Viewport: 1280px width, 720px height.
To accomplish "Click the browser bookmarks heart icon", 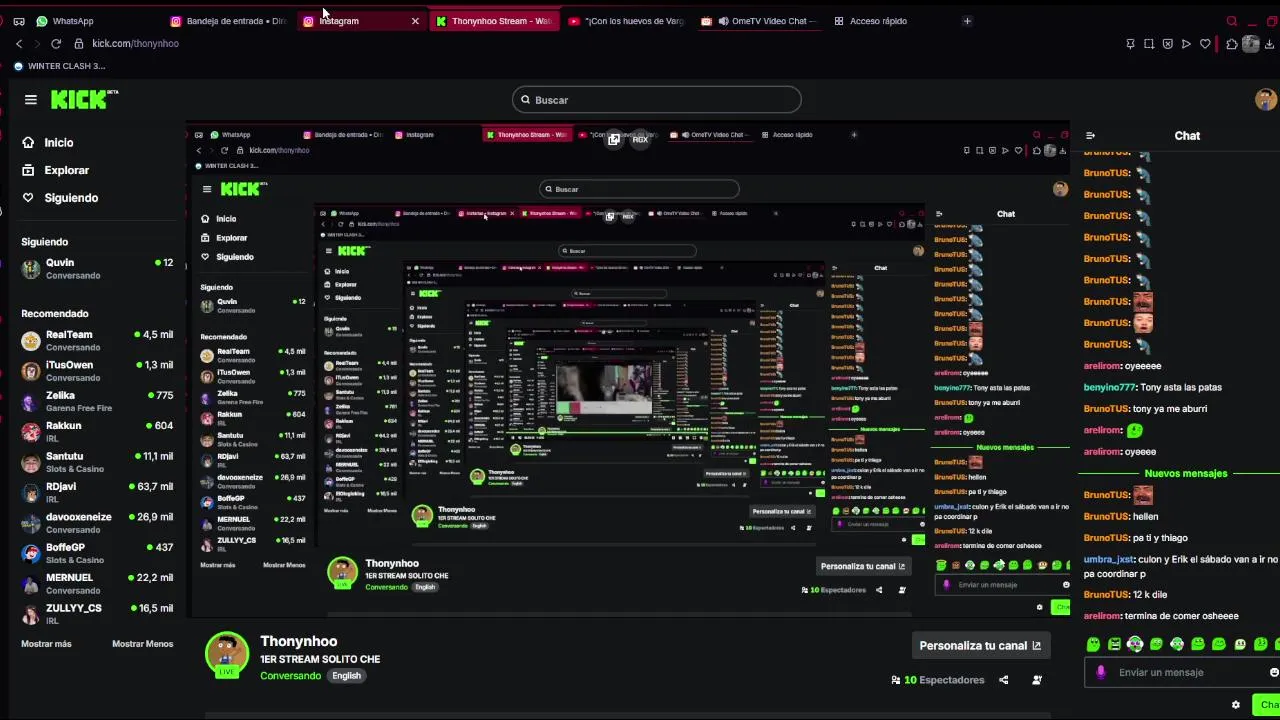I will coord(1205,44).
